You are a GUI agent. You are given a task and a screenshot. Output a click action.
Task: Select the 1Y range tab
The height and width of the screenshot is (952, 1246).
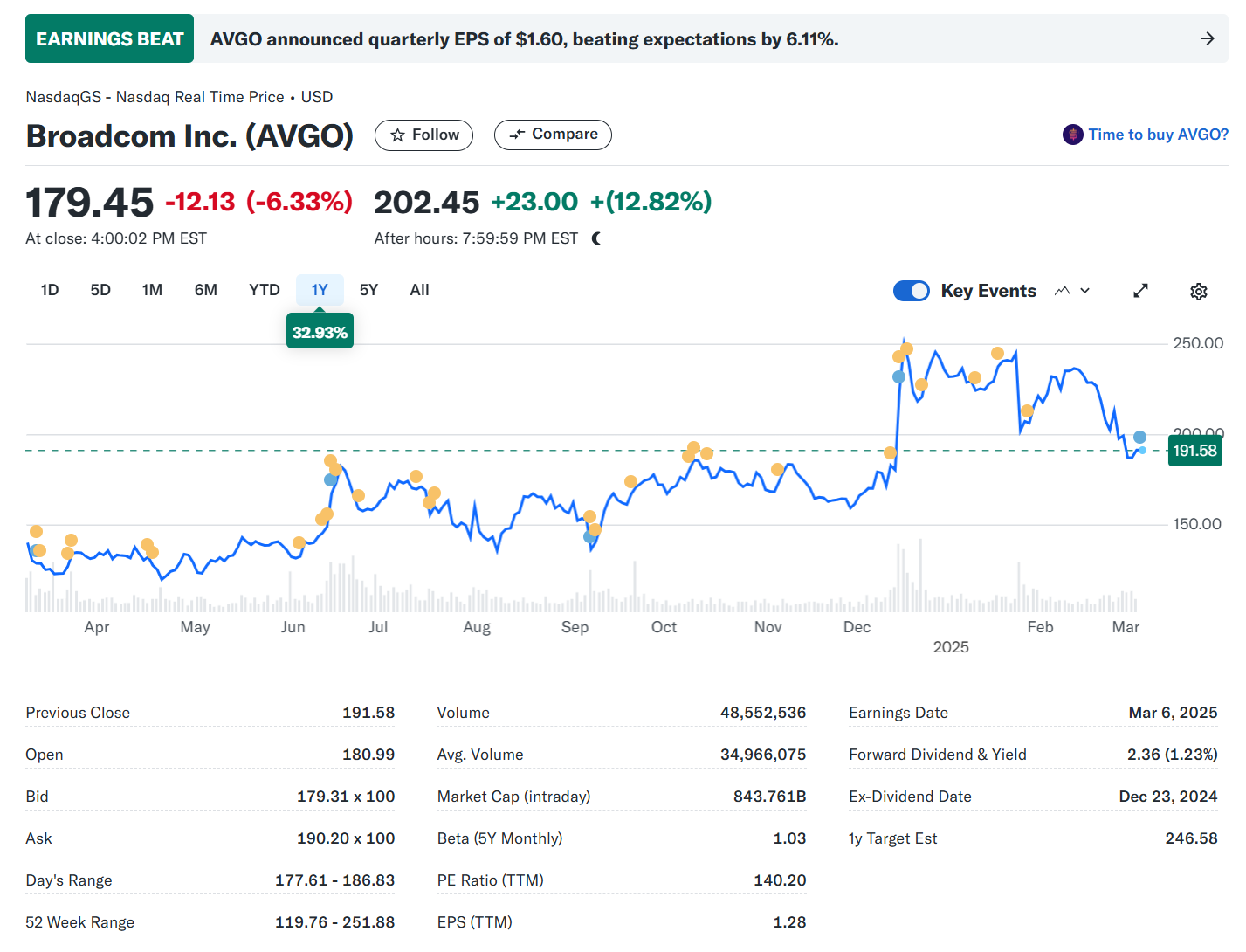coord(320,290)
